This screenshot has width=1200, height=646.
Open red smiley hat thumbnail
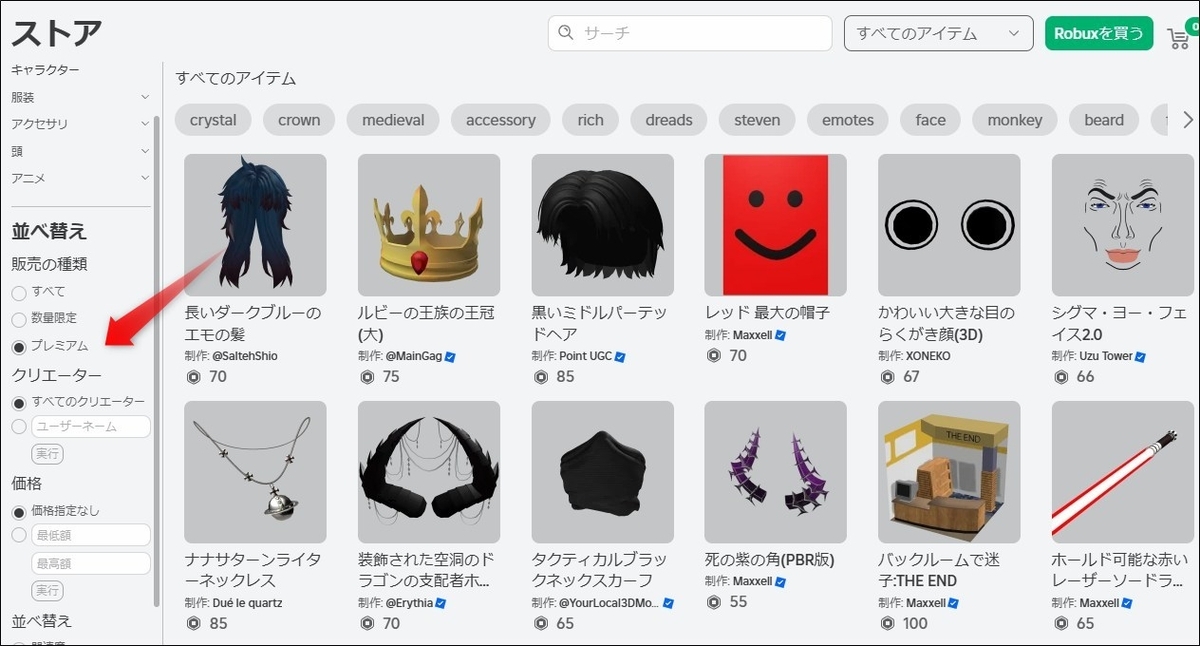tap(775, 225)
